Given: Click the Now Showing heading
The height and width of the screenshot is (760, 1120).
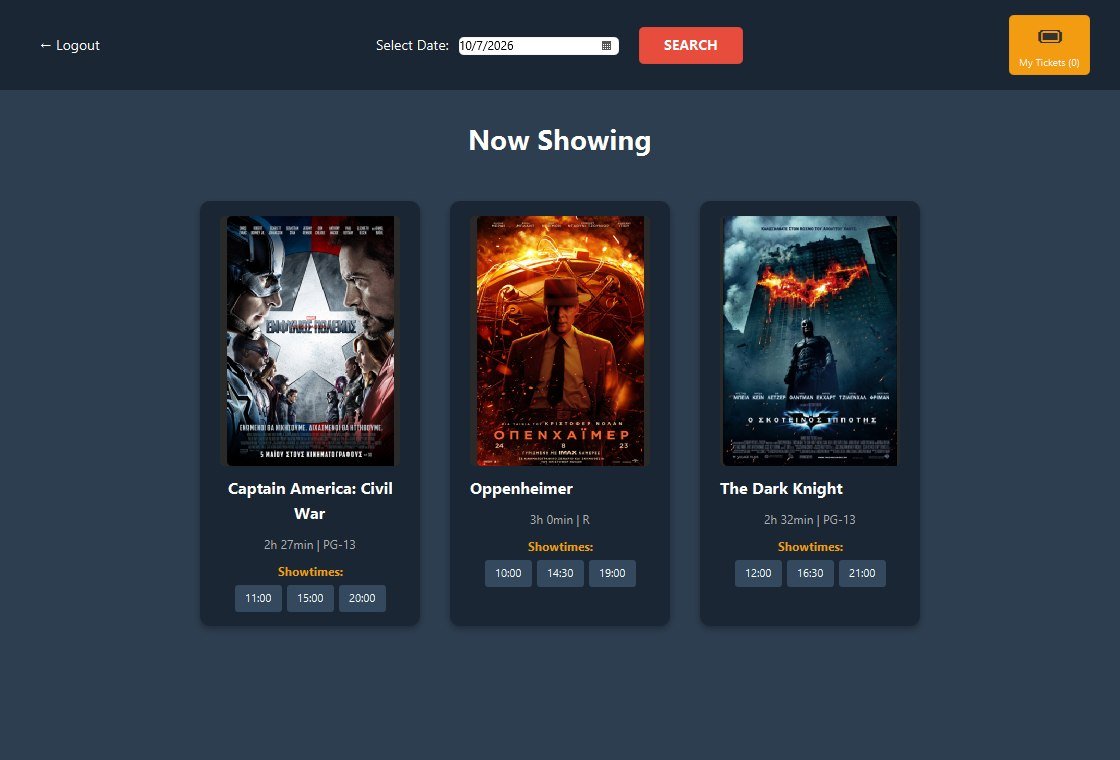Looking at the screenshot, I should pos(560,140).
